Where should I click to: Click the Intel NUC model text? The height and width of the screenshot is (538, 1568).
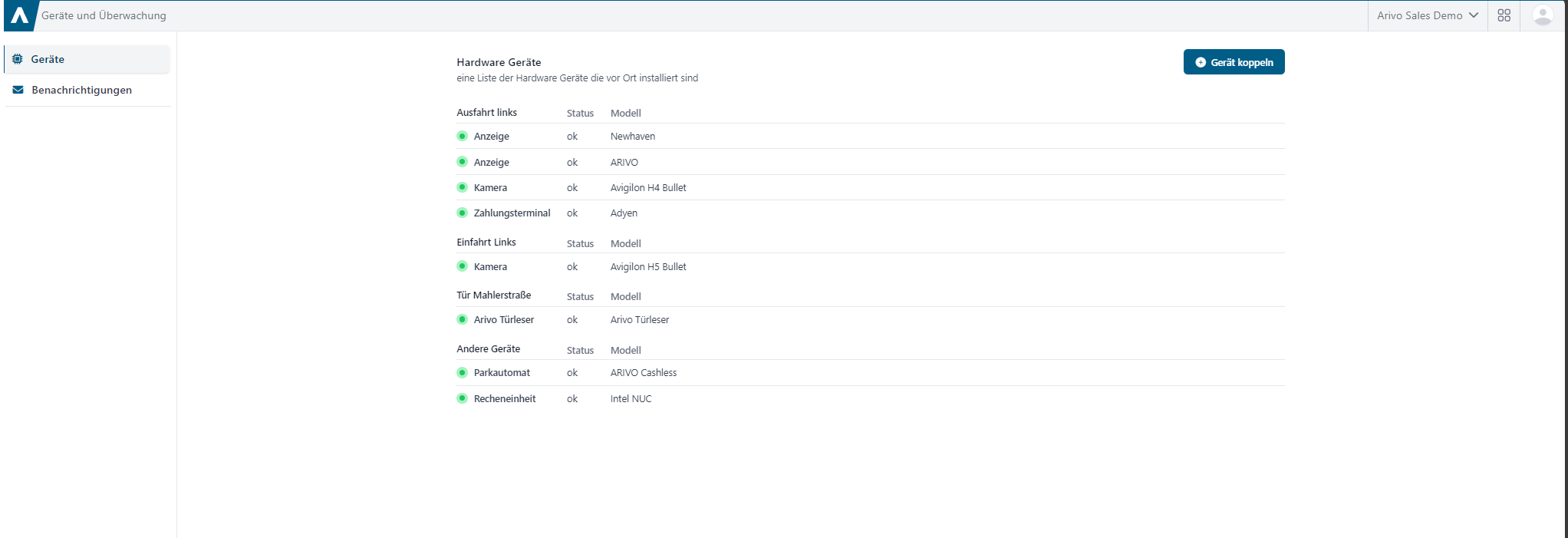tap(631, 398)
